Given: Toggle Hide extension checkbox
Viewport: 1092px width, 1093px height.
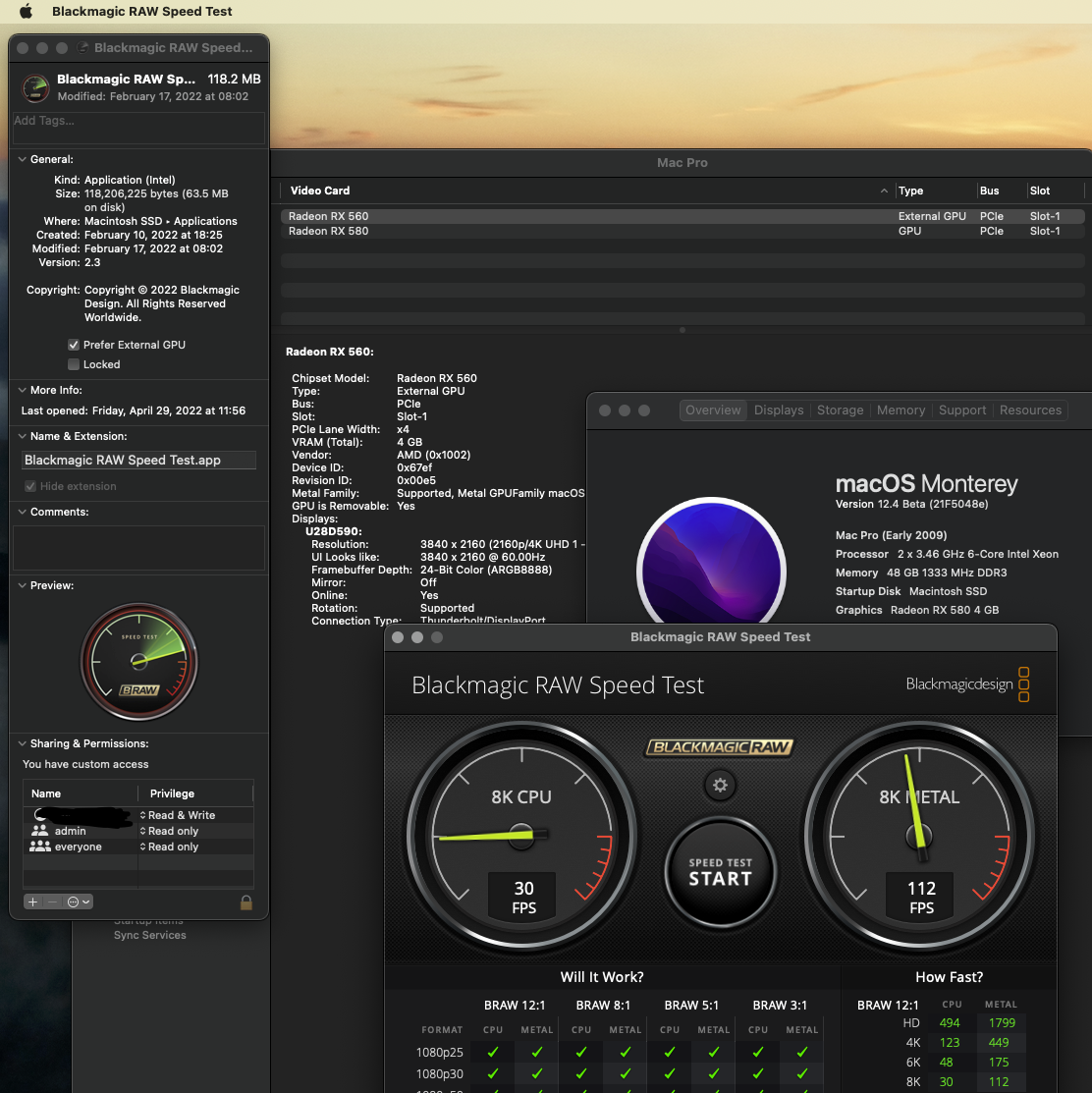Looking at the screenshot, I should tap(30, 486).
